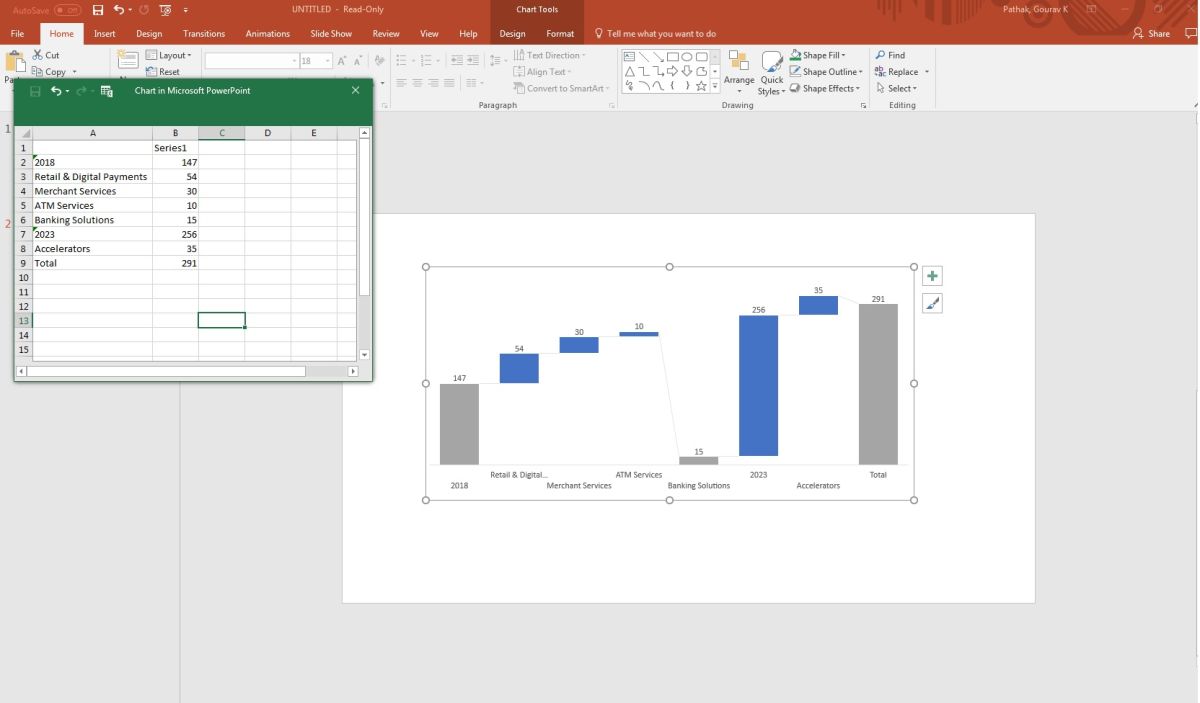Close the Chart in Microsoft PowerPoint window
The width and height of the screenshot is (1200, 703).
355,91
